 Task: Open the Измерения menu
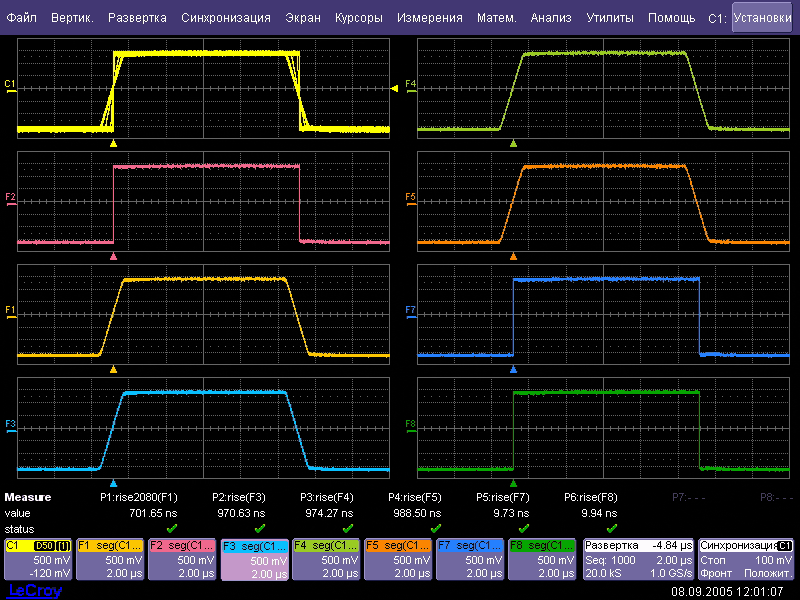tap(429, 18)
